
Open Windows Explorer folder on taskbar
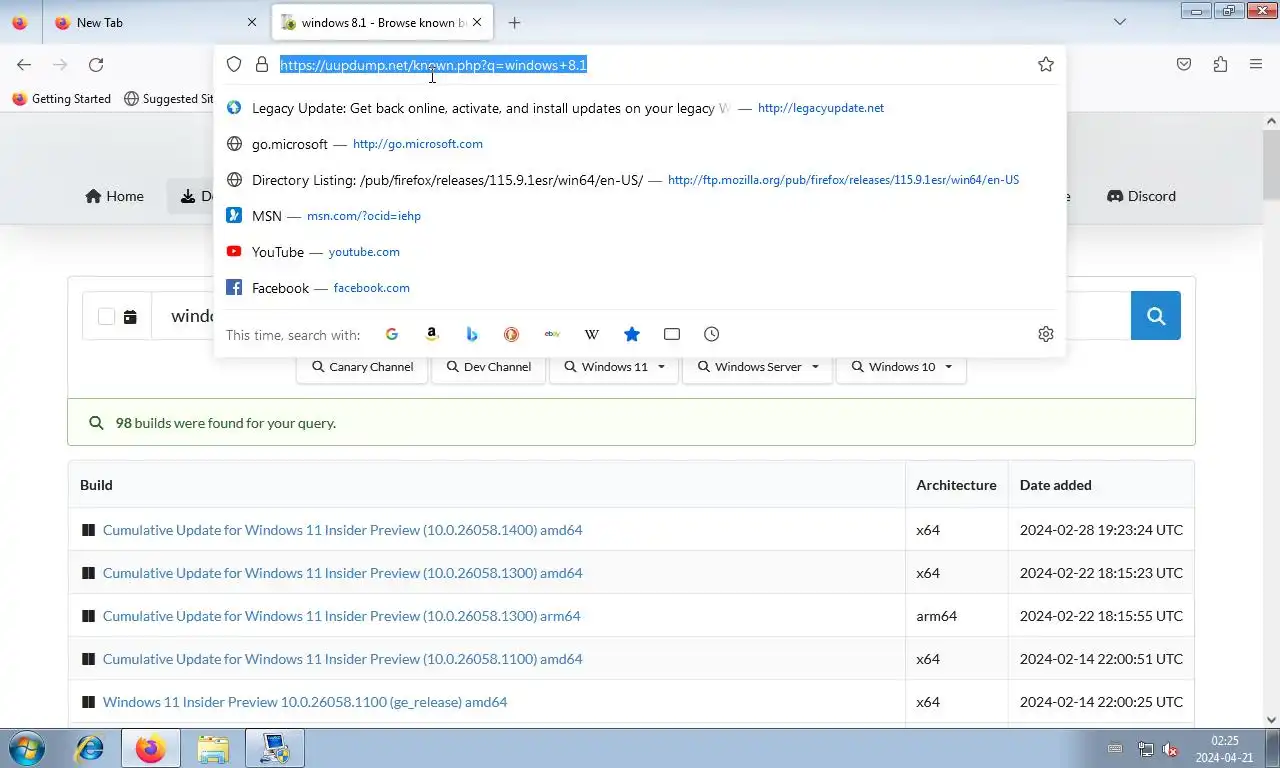(213, 748)
